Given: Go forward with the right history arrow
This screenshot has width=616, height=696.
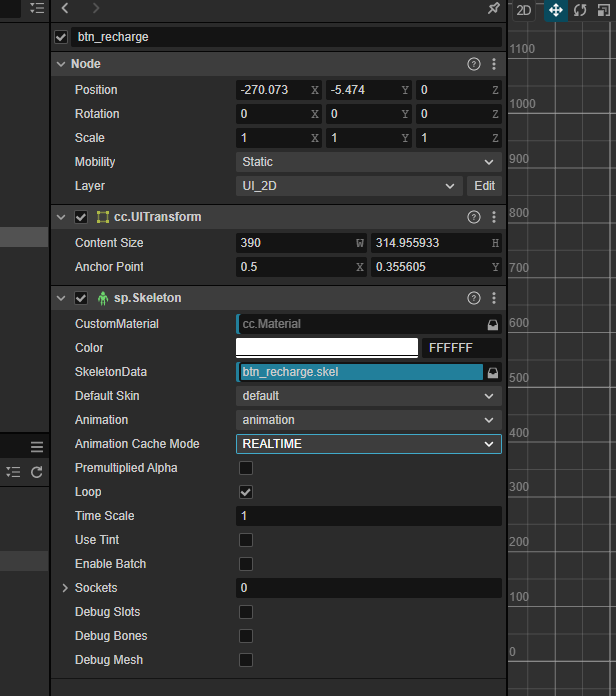Looking at the screenshot, I should coord(96,8).
